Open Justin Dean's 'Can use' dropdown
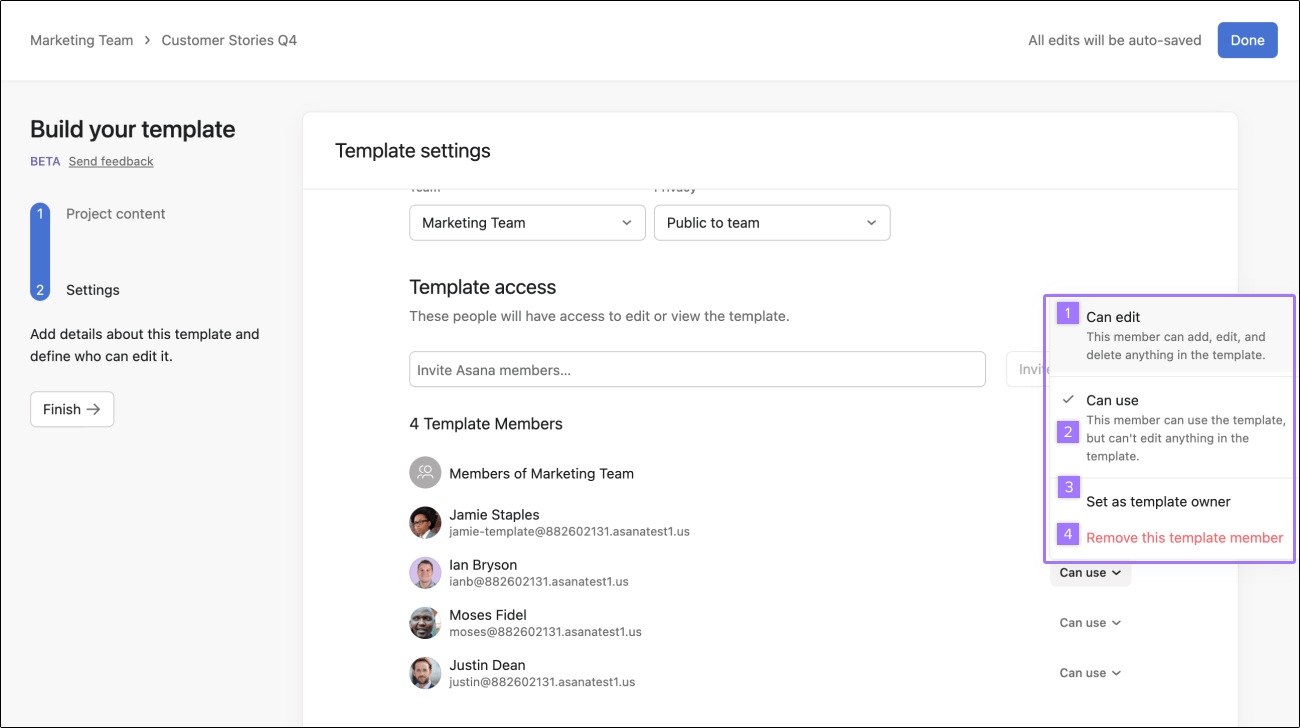This screenshot has height=728, width=1300. [x=1090, y=673]
